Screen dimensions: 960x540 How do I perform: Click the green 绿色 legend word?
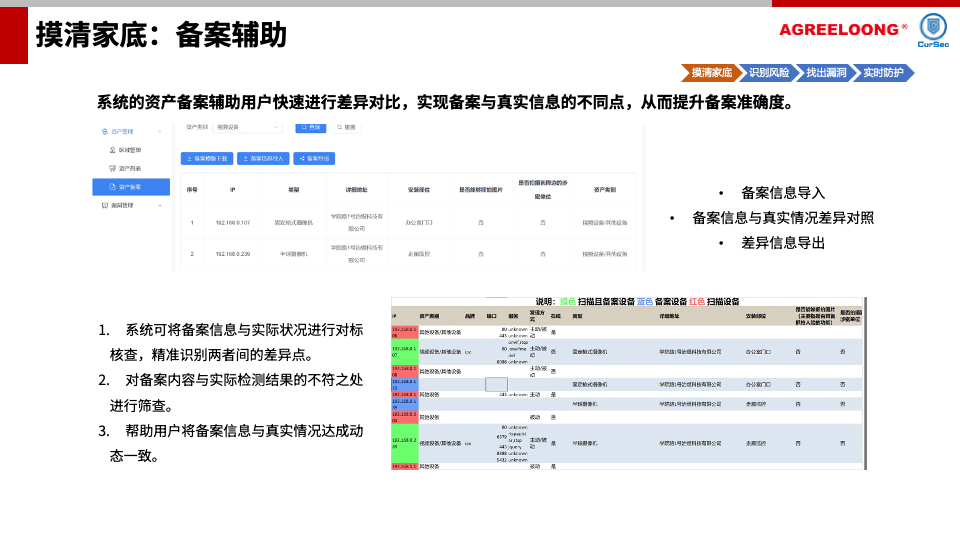(x=568, y=302)
